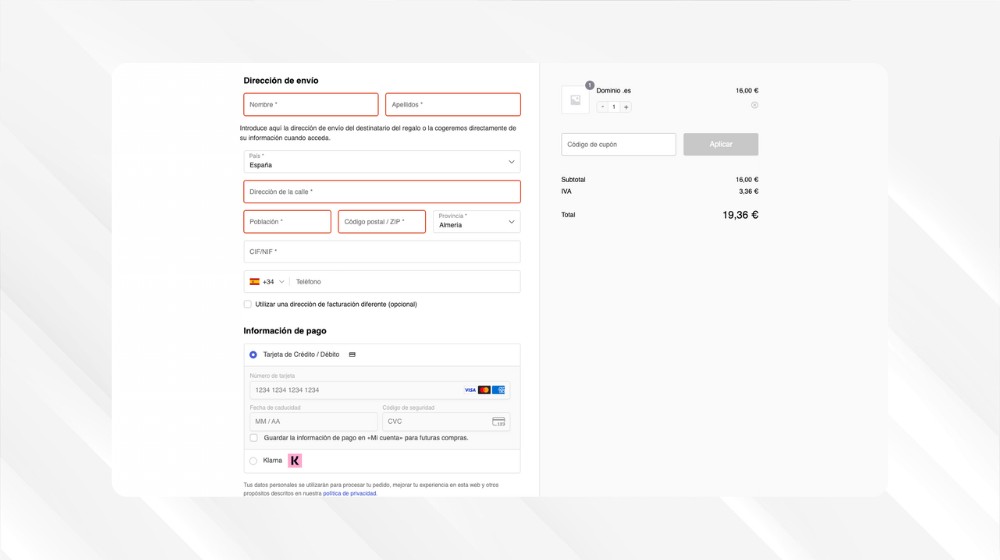Click the credit card icon next to Tarjeta de Crédito
The width and height of the screenshot is (1000, 560).
[x=352, y=355]
